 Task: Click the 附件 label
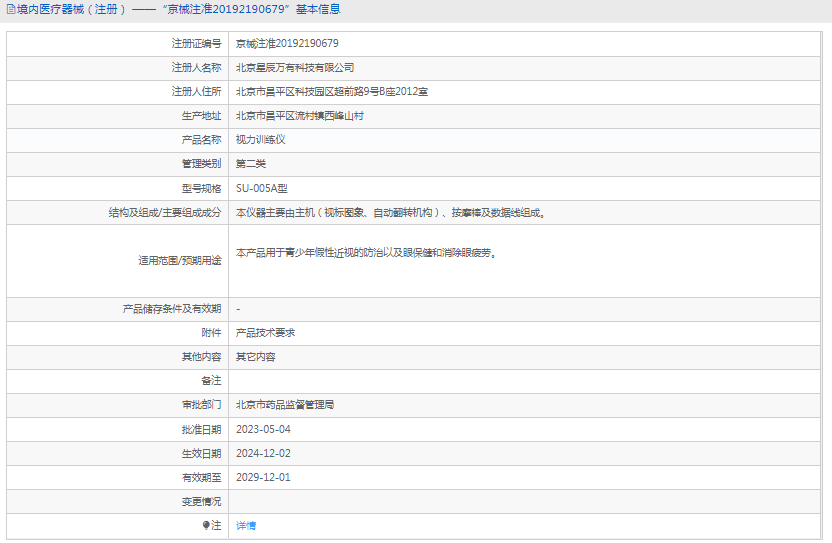tap(211, 333)
